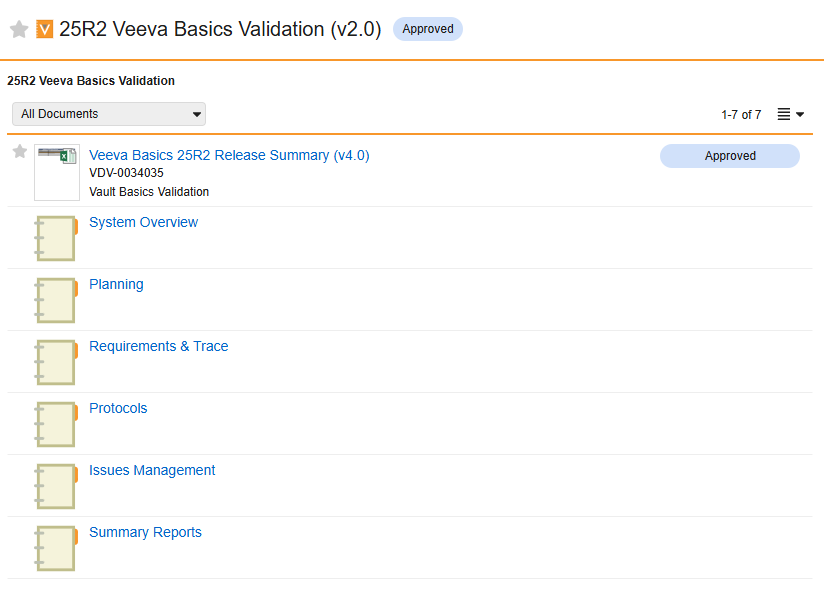
Task: Click 25R2 Veeva Basics Validation breadcrumb heading
Action: 91,81
